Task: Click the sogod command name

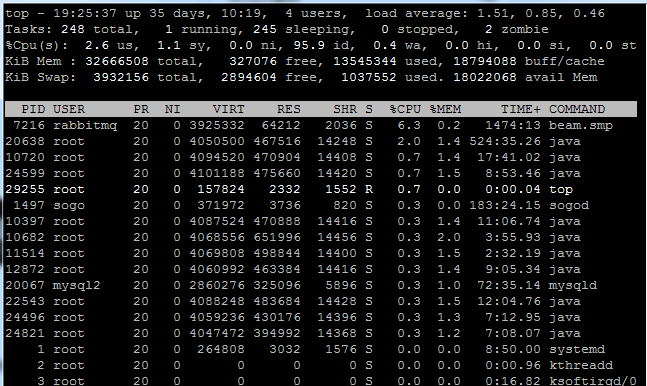Action: tap(569, 205)
